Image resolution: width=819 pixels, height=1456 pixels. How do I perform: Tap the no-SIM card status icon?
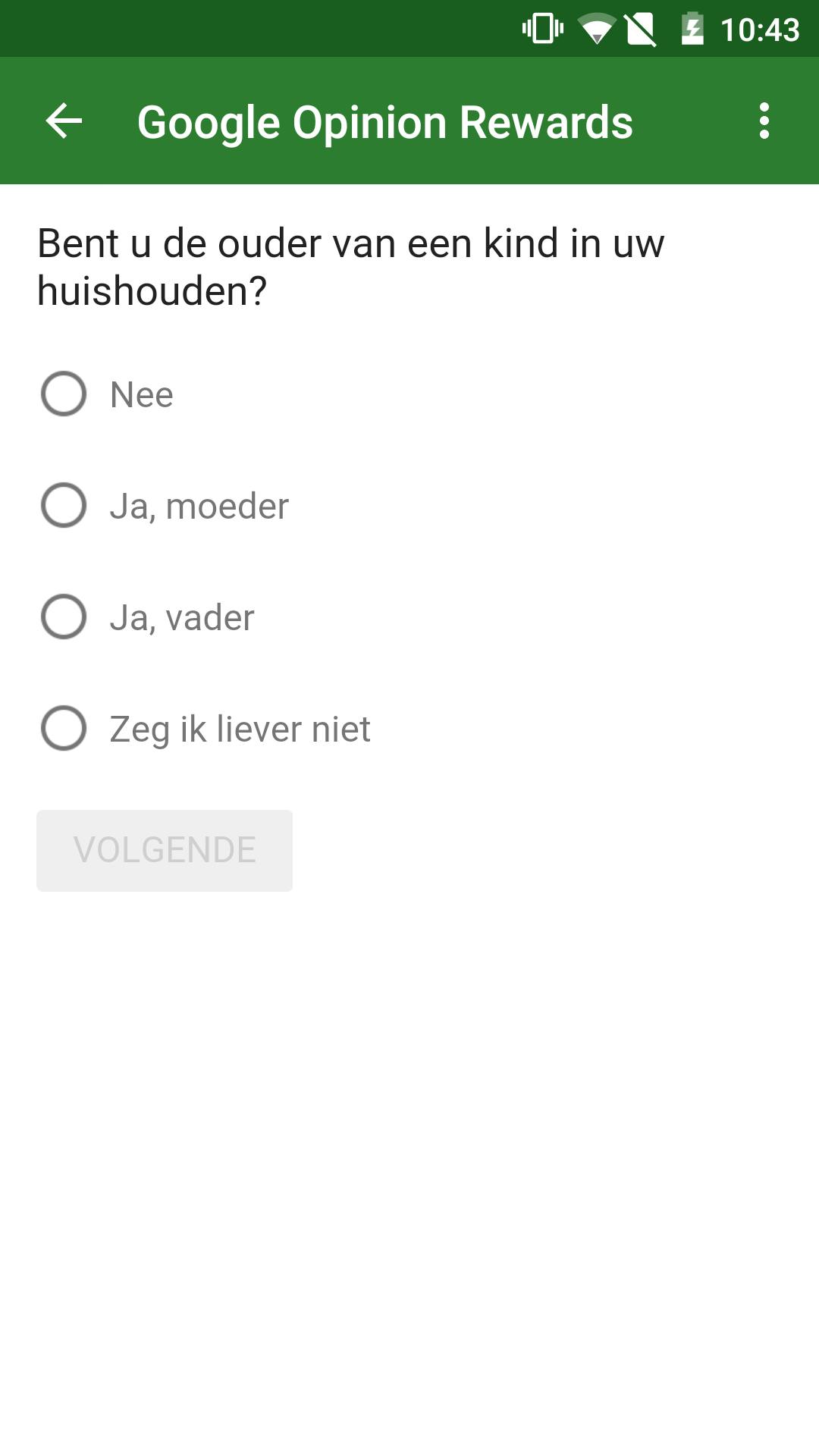click(641, 30)
